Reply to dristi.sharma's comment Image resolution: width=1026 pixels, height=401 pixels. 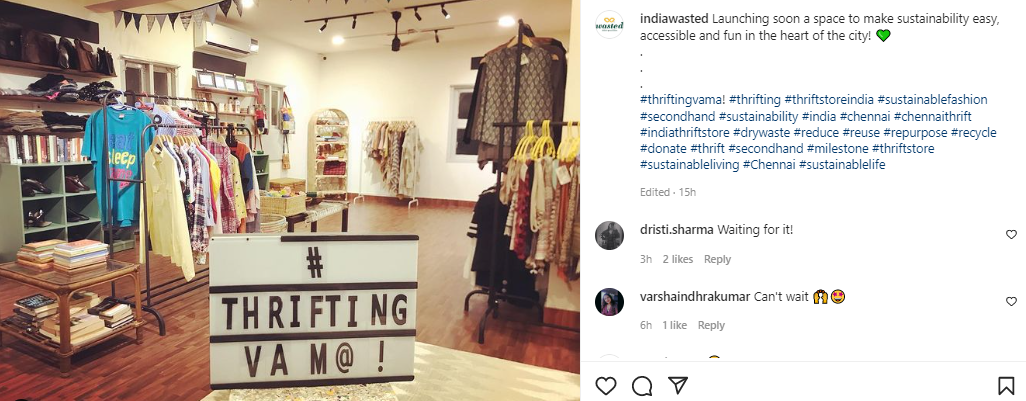[717, 259]
